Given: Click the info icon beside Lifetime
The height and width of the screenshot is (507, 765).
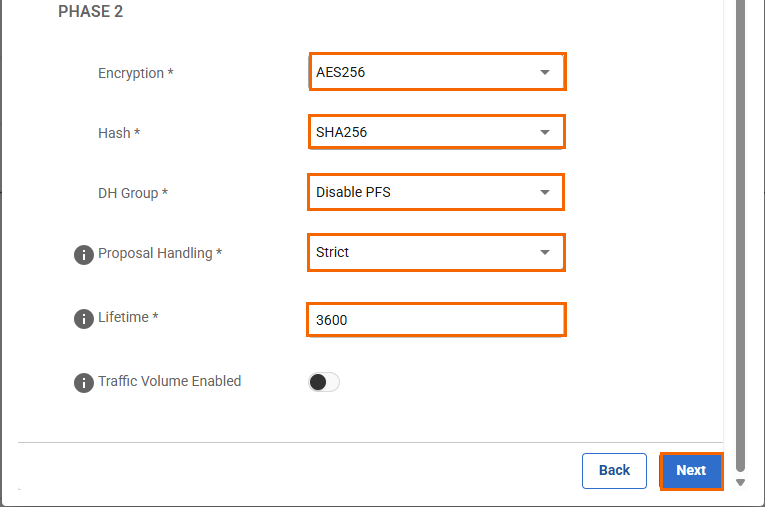Looking at the screenshot, I should 84,319.
